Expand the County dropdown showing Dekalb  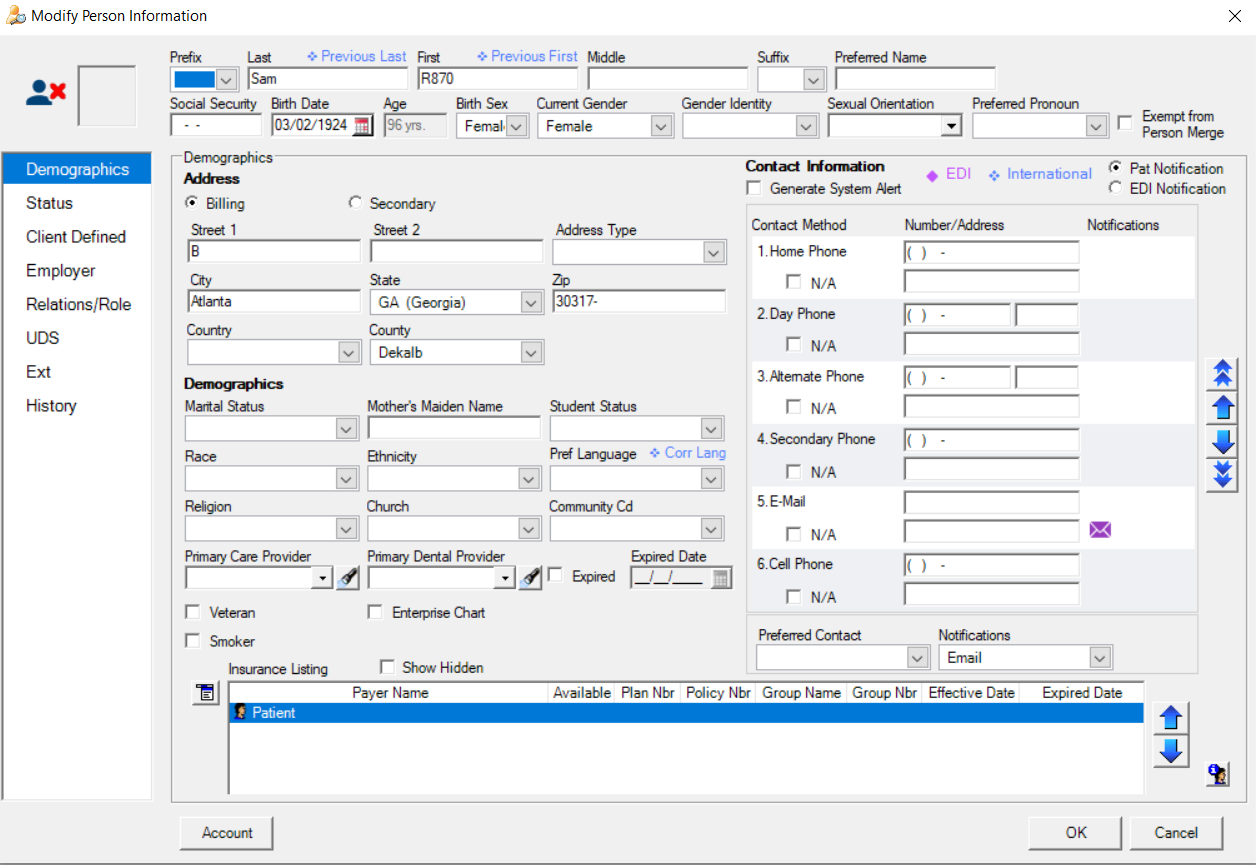coord(532,352)
